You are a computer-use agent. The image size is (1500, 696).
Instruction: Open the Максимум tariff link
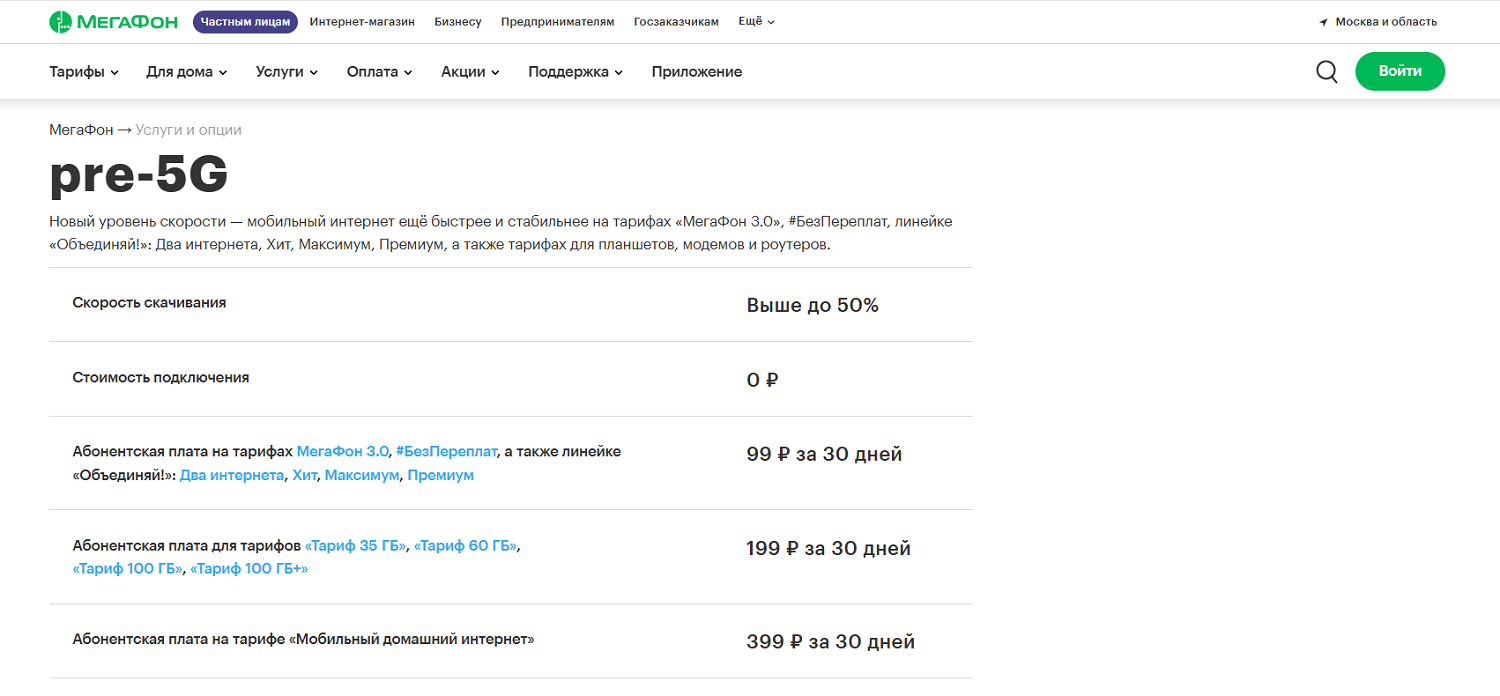click(x=362, y=476)
